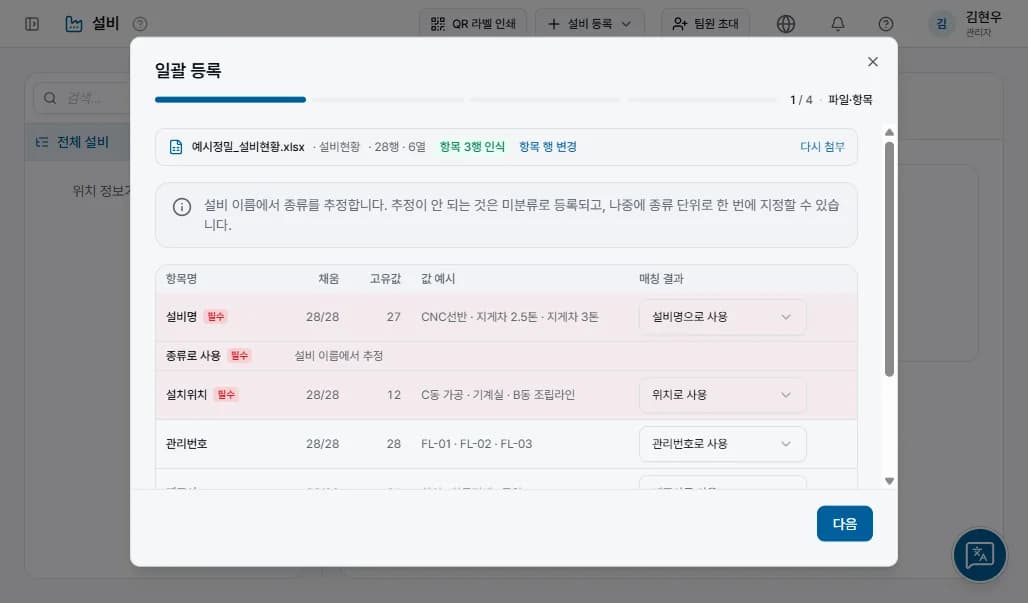This screenshot has width=1028, height=603.
Task: Toggle the sidebar panel icon
Action: (x=32, y=24)
